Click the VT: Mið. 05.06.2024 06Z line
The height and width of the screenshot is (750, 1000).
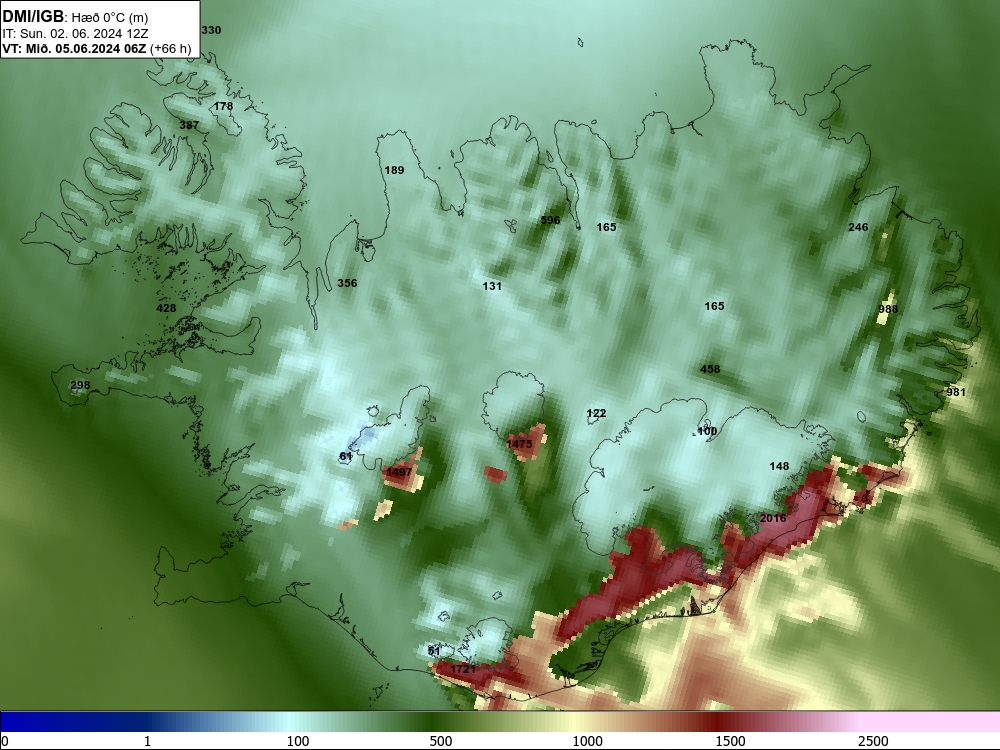point(97,48)
